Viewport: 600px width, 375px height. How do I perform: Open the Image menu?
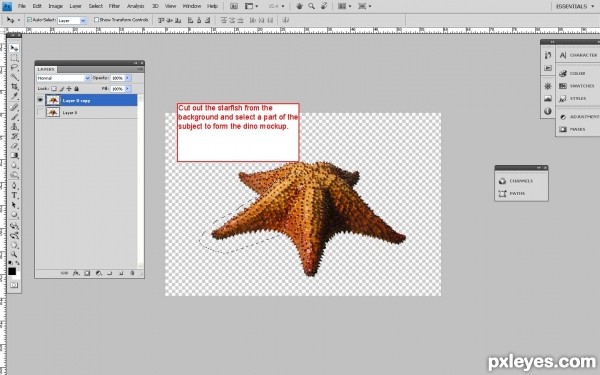coord(55,6)
